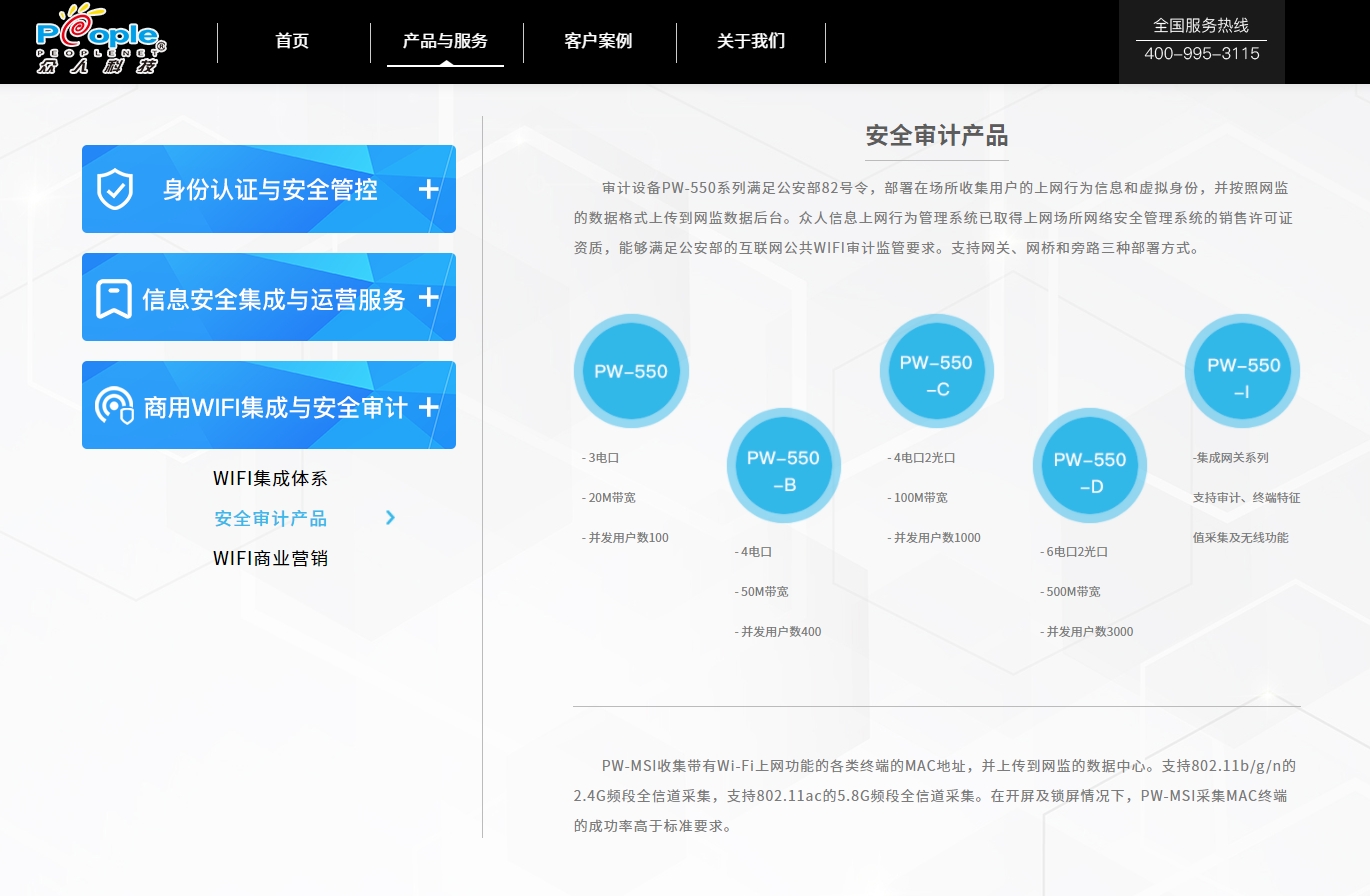Click the '并发用户数400' spec line
The width and height of the screenshot is (1370, 896).
(x=778, y=632)
